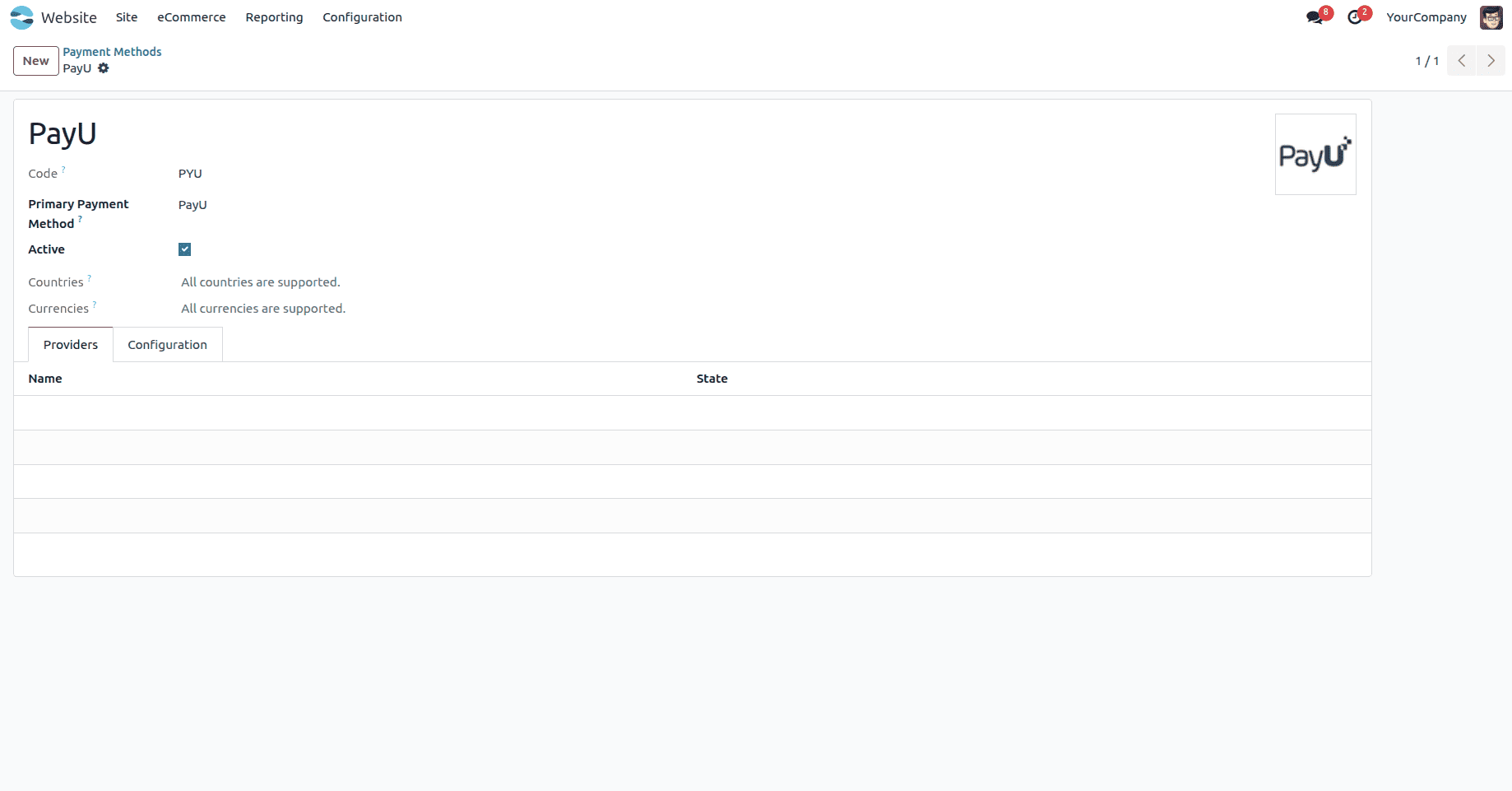
Task: Go back via Payment Methods breadcrumb link
Action: coord(112,51)
